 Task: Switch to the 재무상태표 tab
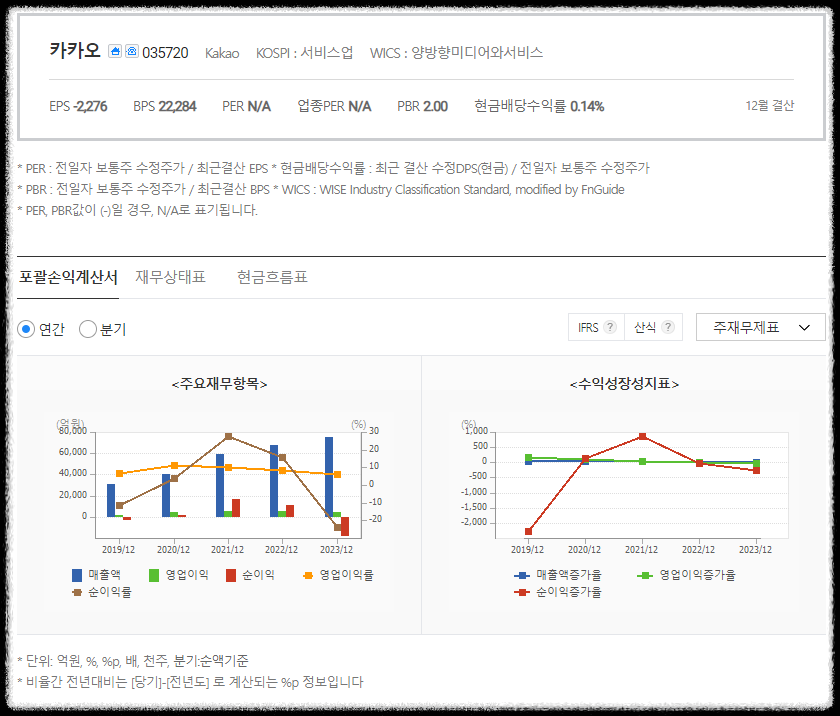[x=170, y=277]
